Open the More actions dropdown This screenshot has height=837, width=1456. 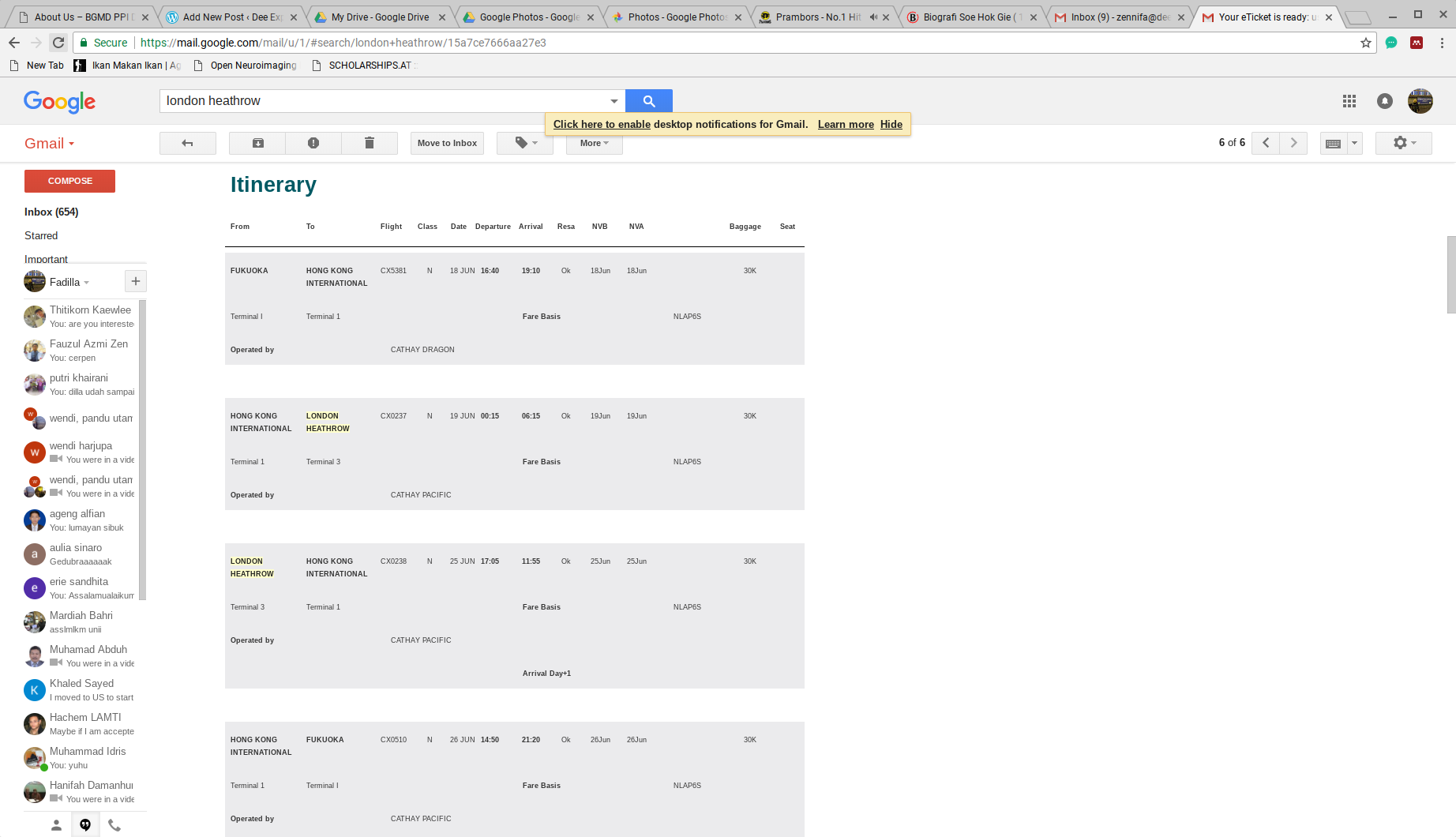[594, 143]
